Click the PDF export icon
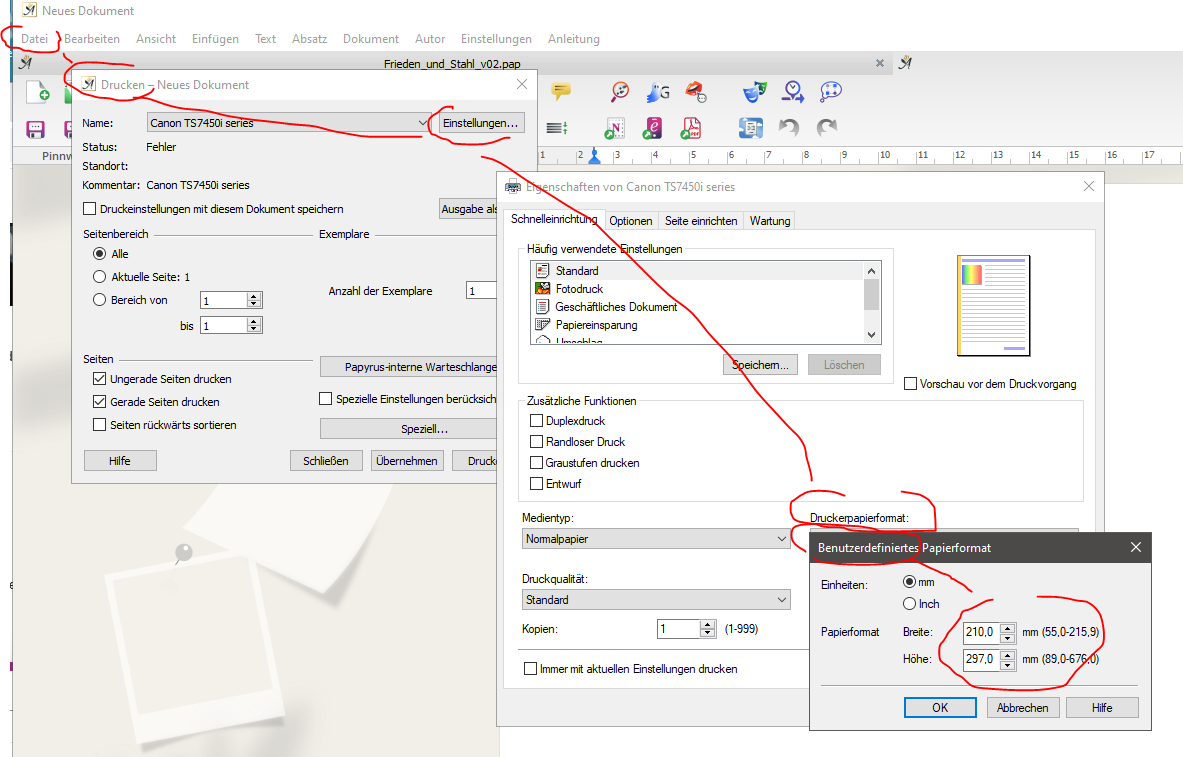 (x=690, y=128)
